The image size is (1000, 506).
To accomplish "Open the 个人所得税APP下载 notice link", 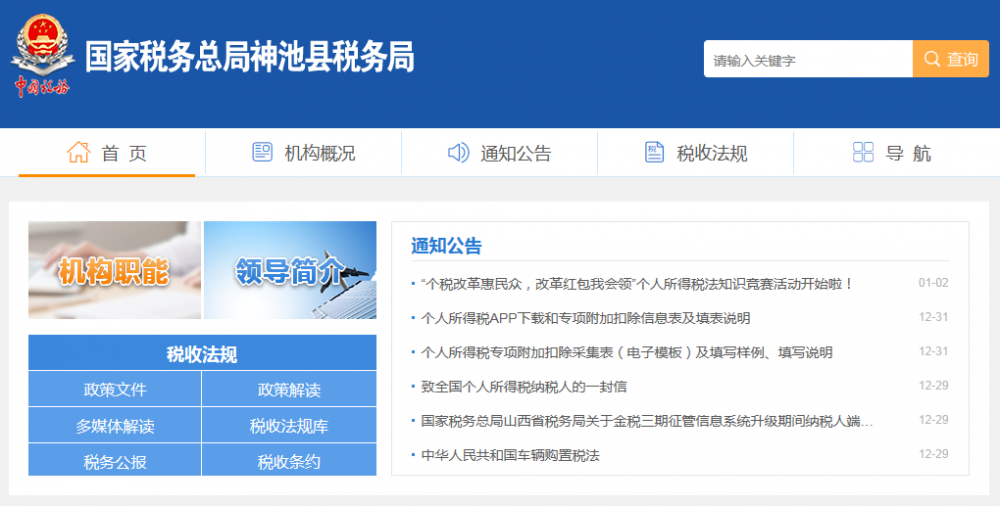I will tap(585, 318).
